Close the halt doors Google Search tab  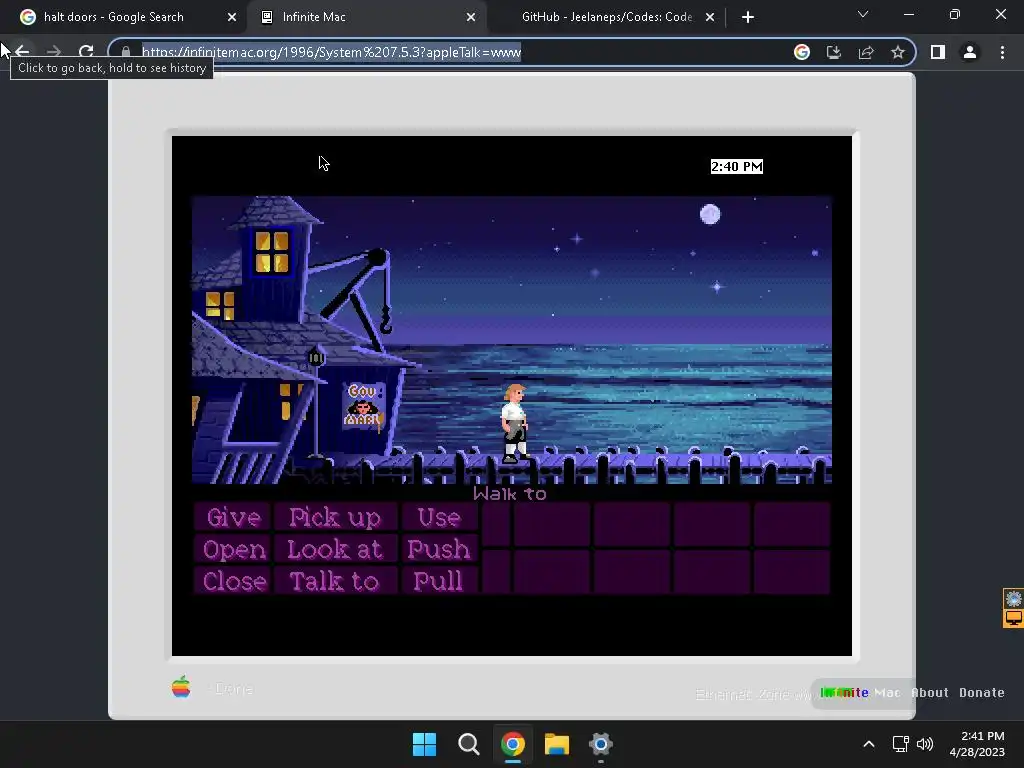tap(232, 17)
